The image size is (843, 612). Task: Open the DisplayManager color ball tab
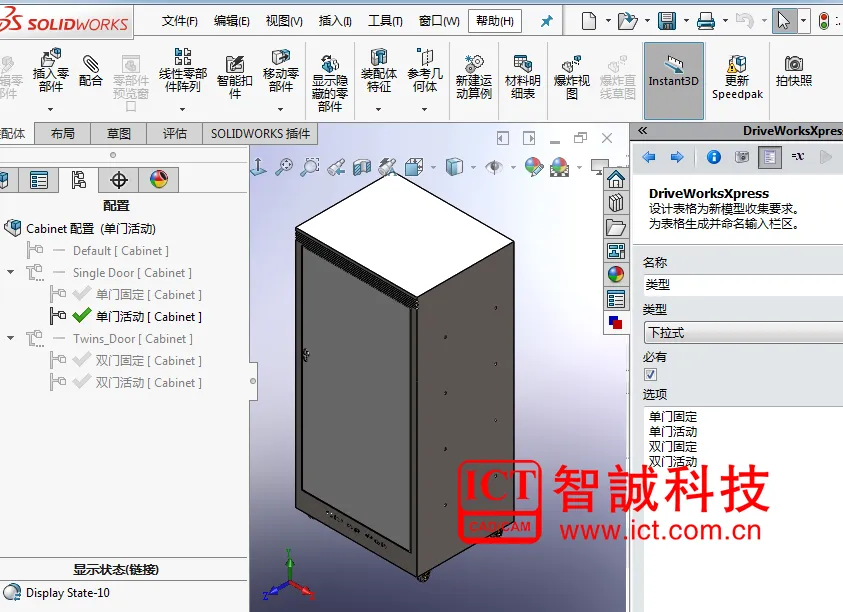[159, 180]
